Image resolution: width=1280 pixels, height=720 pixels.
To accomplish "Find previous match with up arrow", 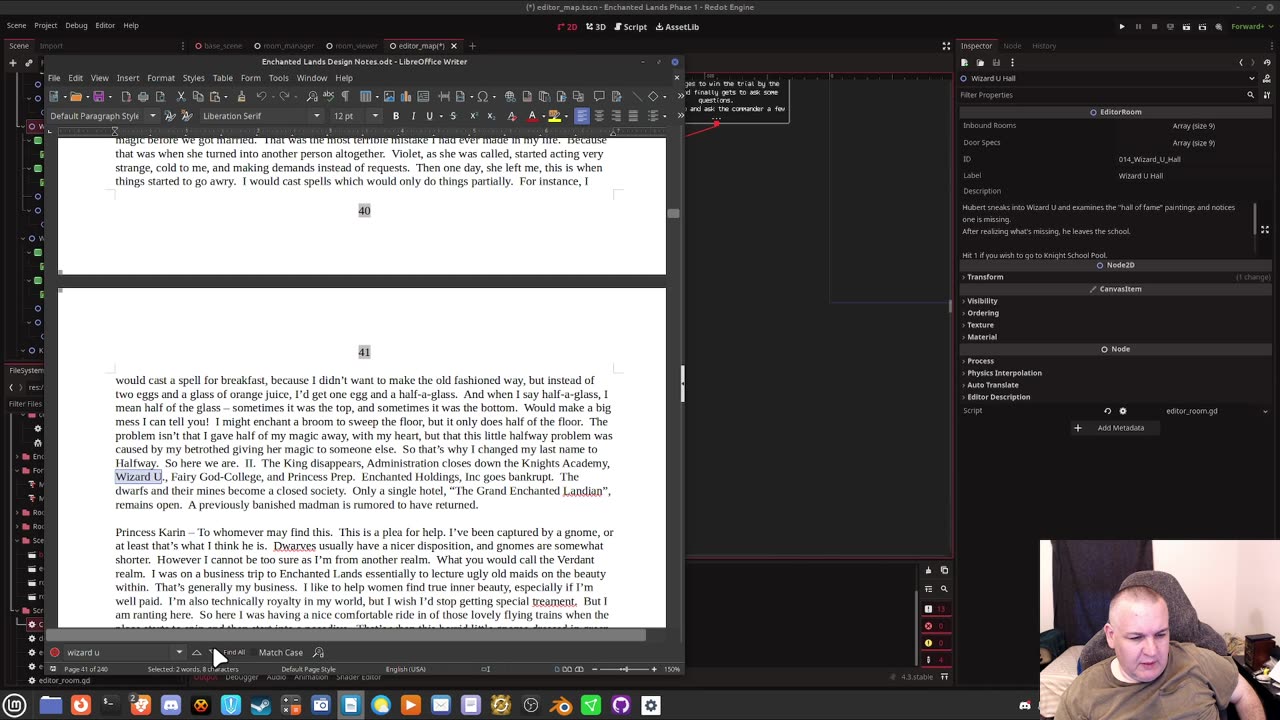I will (x=196, y=653).
